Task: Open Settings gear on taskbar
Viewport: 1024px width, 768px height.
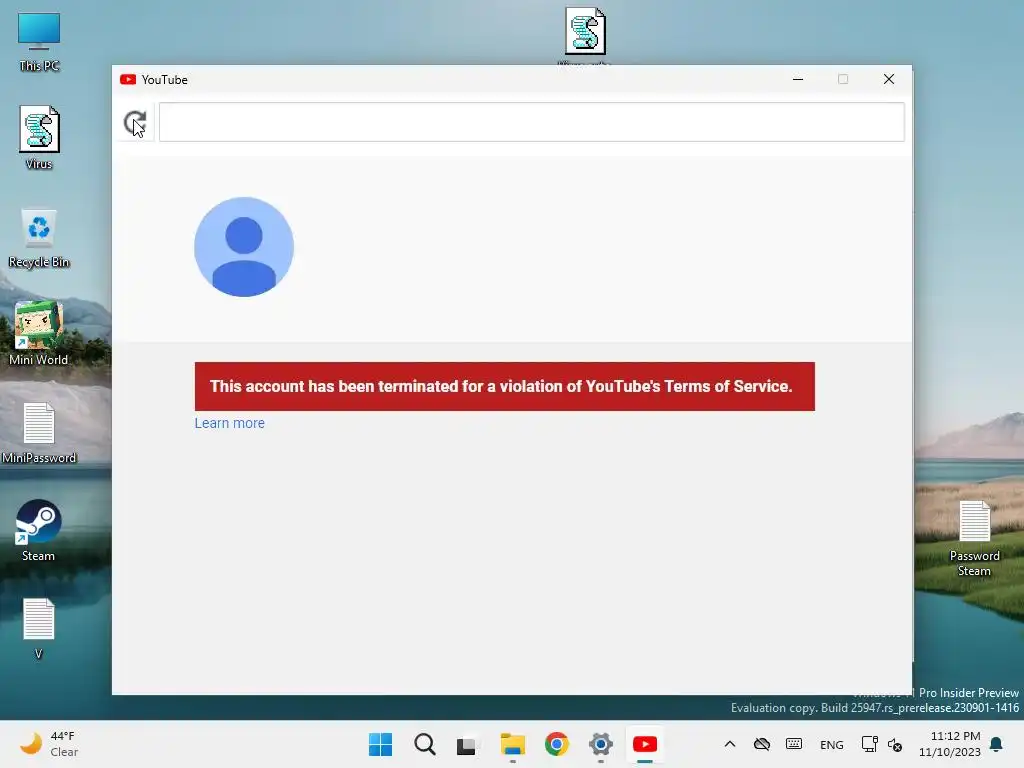Action: (x=601, y=744)
